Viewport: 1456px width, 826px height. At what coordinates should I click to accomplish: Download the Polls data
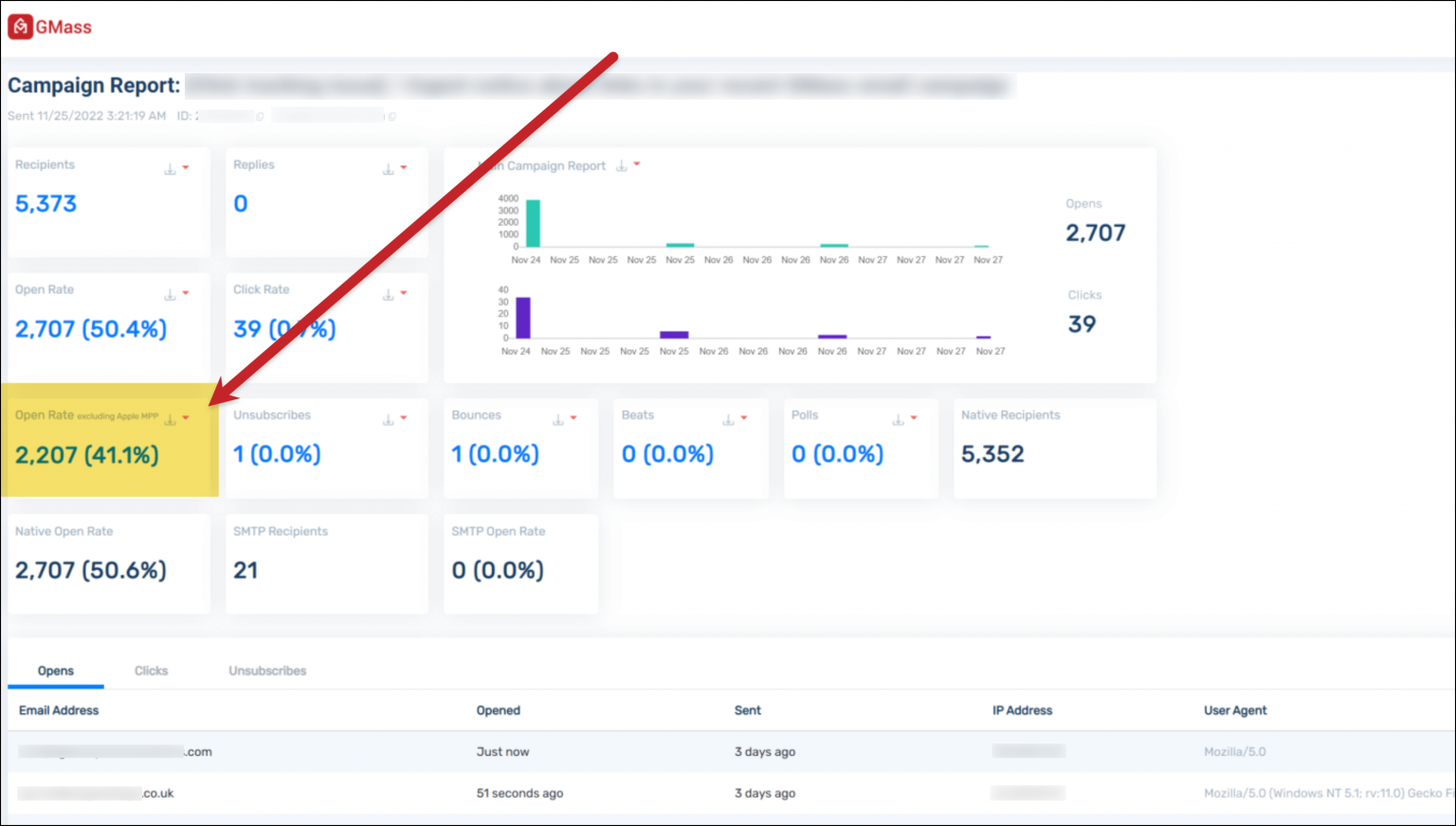pyautogui.click(x=898, y=419)
